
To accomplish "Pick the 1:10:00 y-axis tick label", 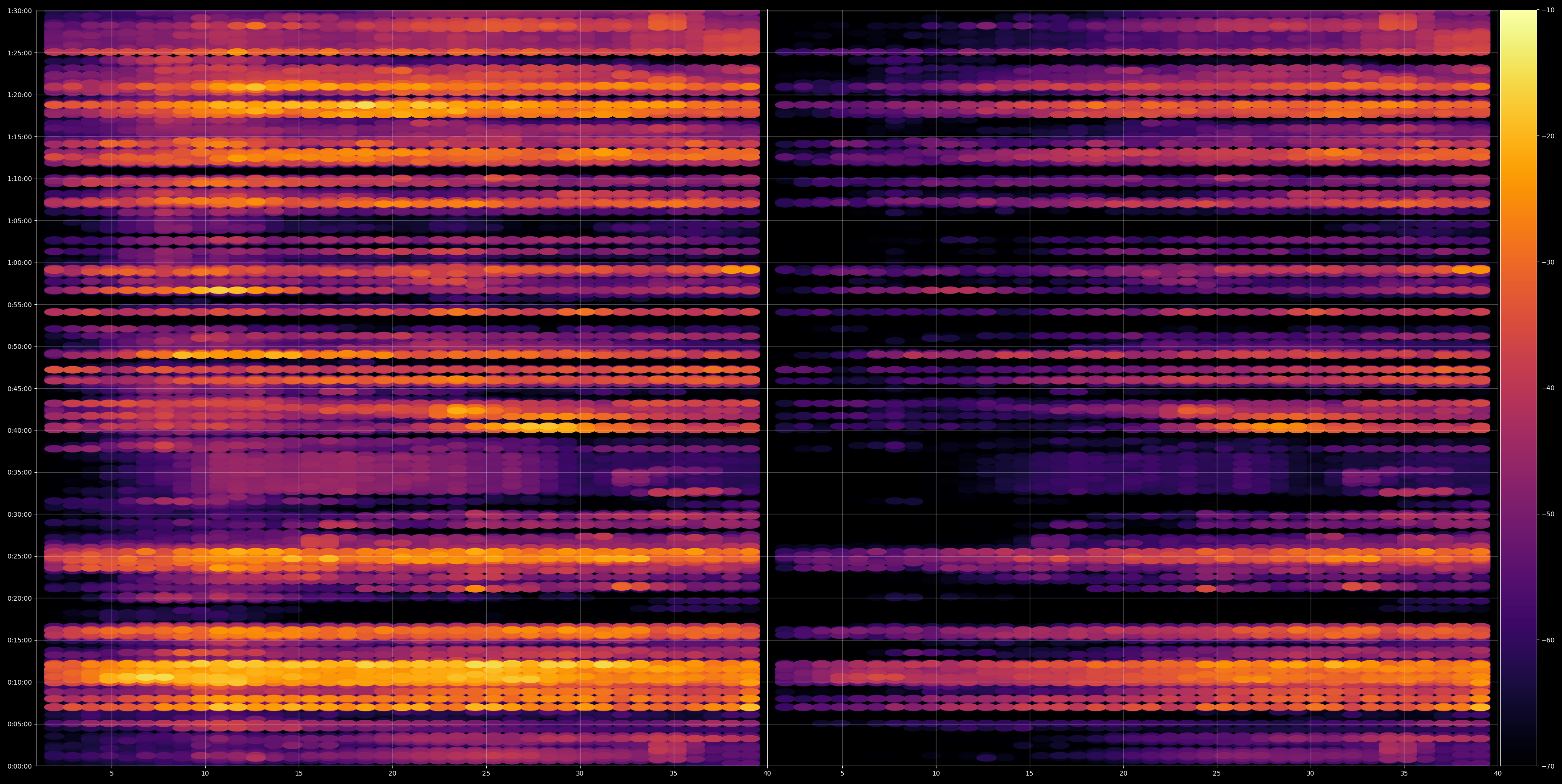I will 19,179.
